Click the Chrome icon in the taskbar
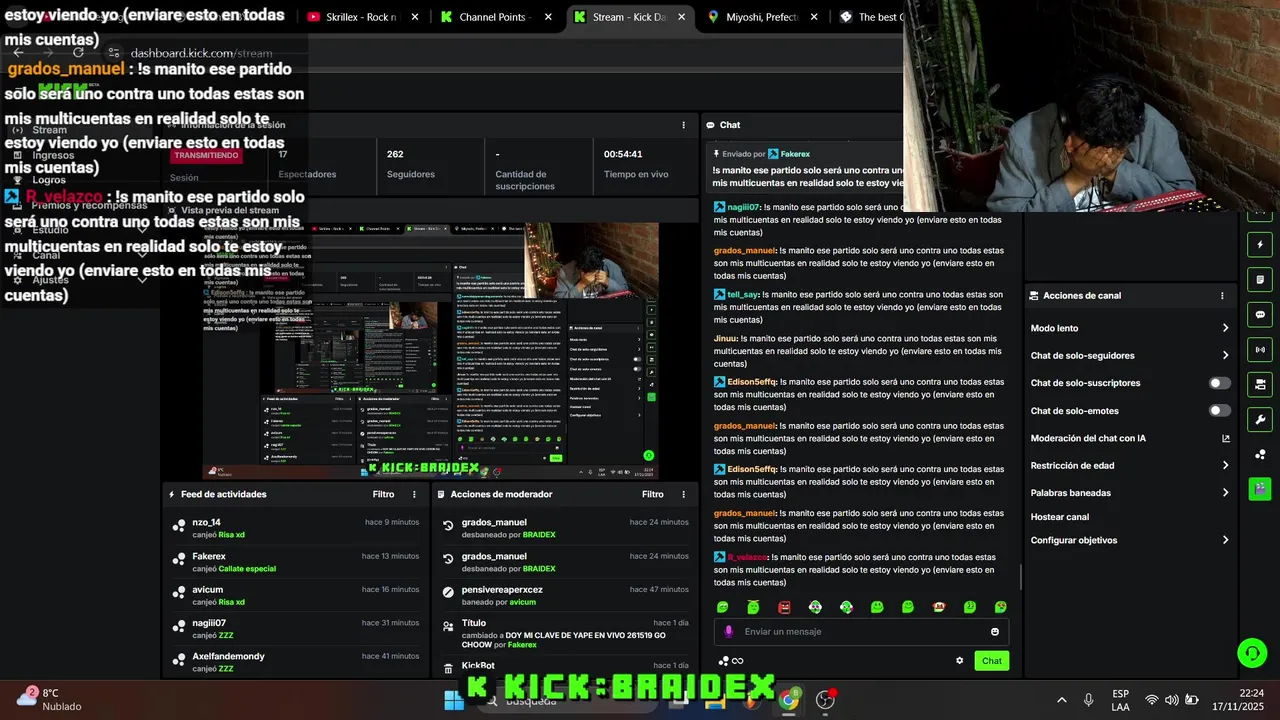The width and height of the screenshot is (1280, 720). pyautogui.click(x=789, y=699)
